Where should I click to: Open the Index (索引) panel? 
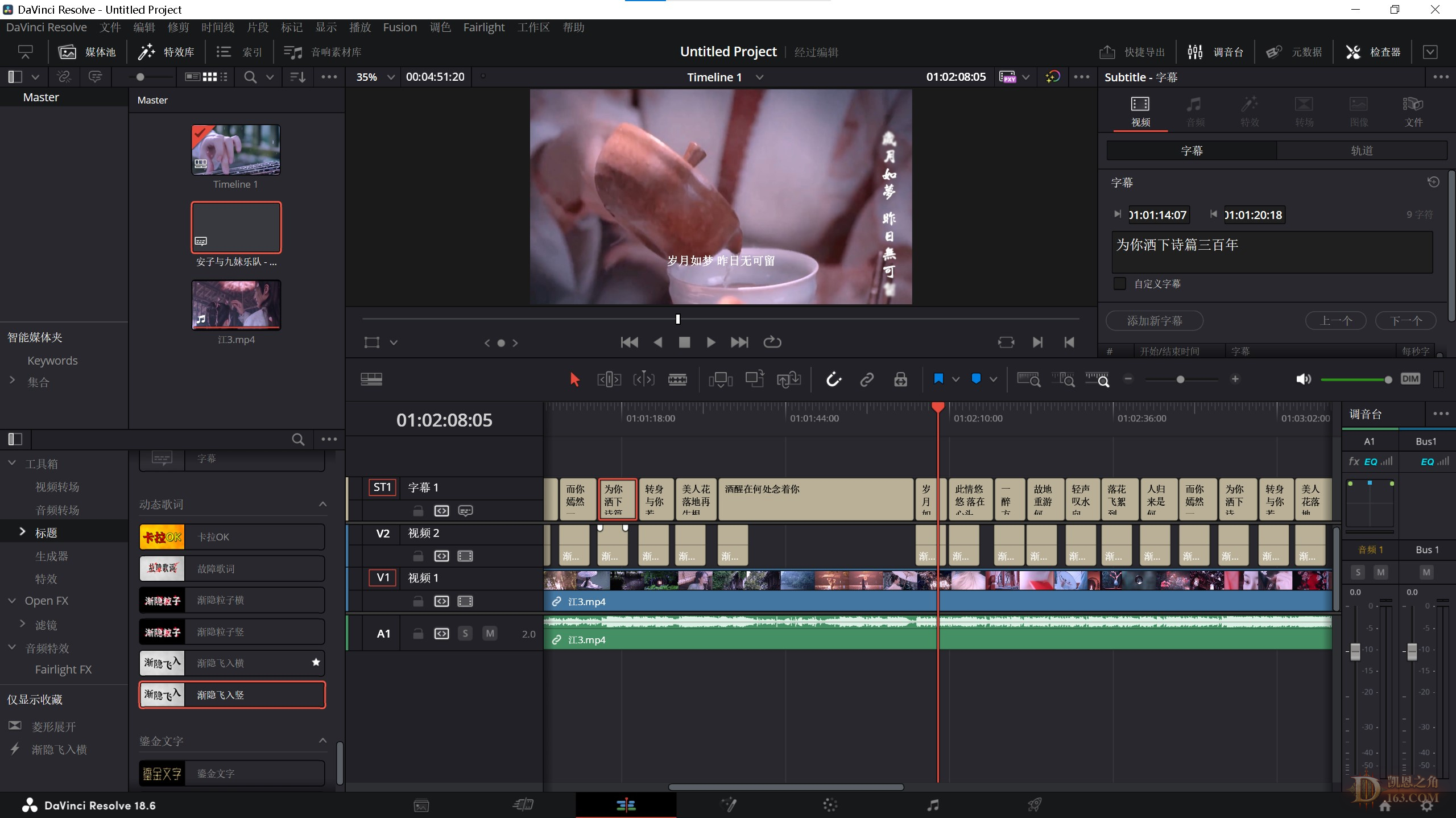coord(239,52)
